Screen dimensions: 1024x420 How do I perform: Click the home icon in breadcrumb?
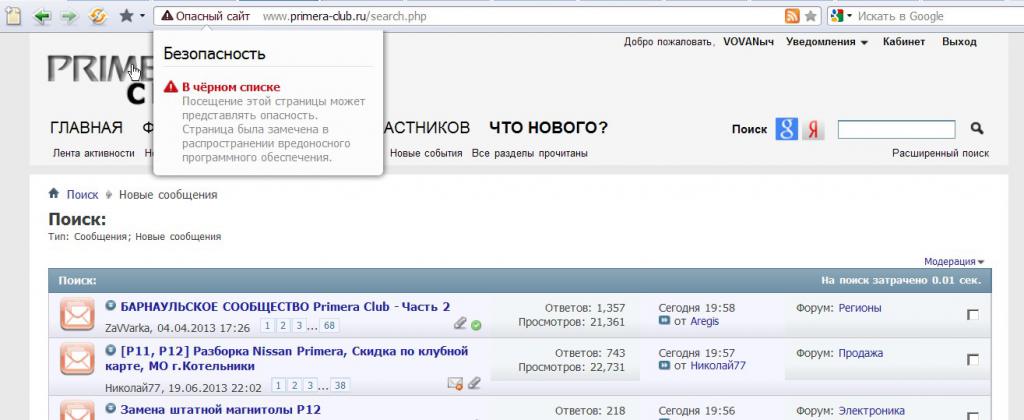[54, 194]
